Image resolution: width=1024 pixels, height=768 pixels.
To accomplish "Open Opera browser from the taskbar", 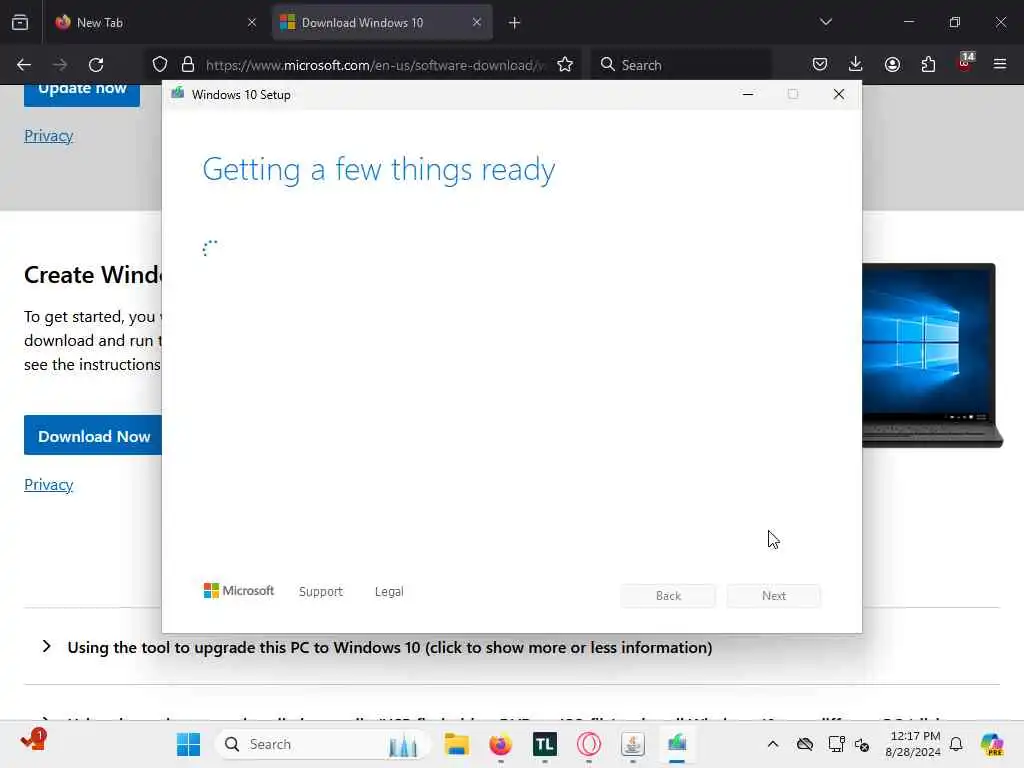I will (x=589, y=744).
